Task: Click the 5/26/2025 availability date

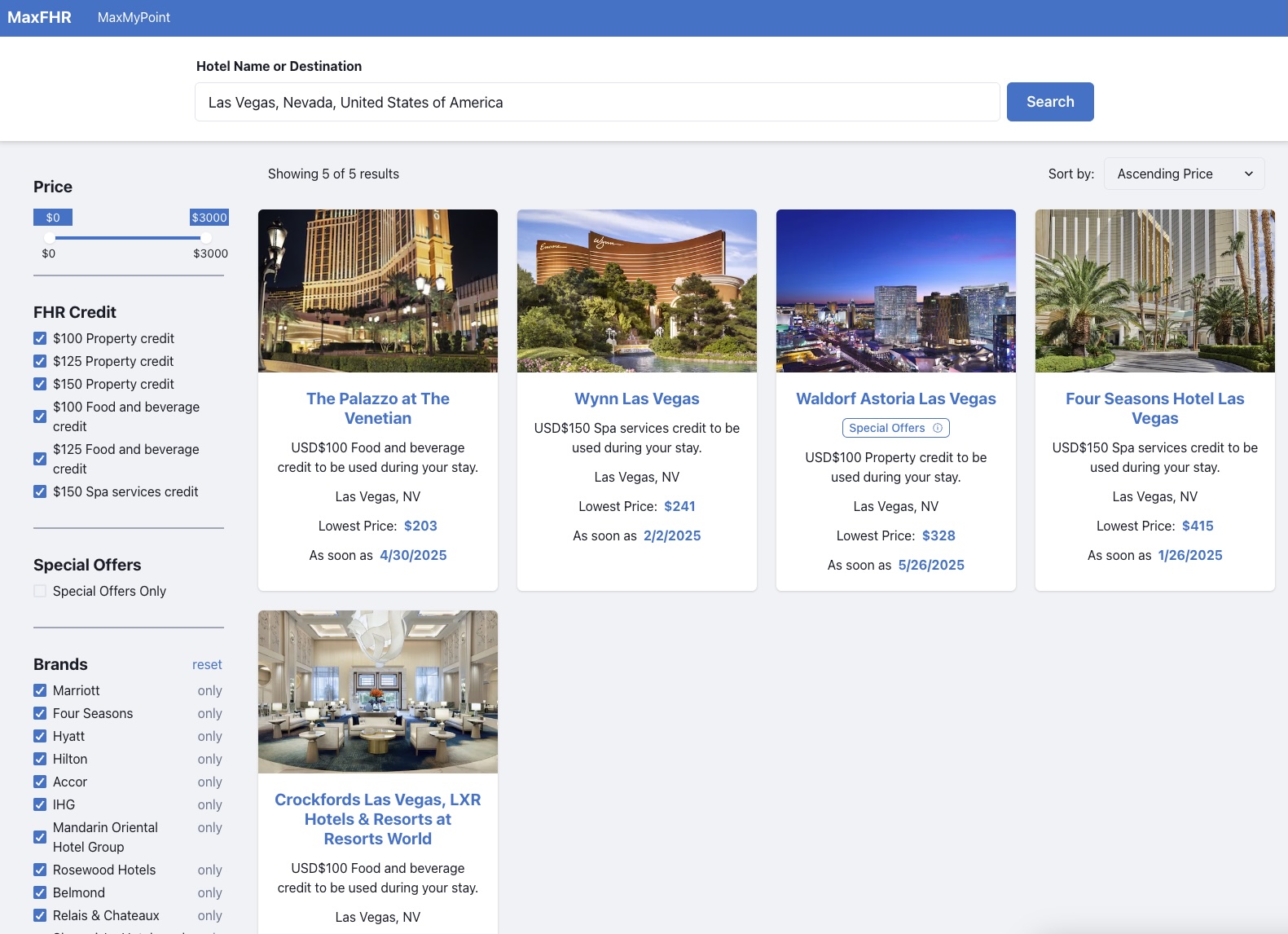Action: pos(931,565)
